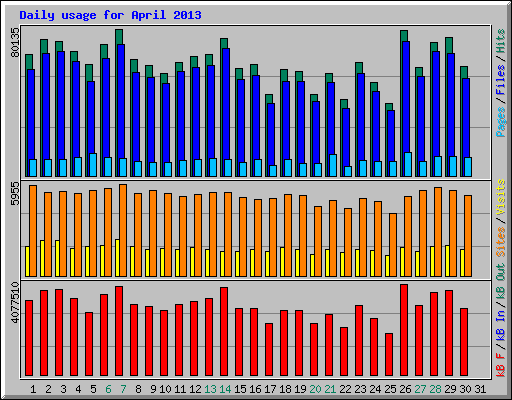Click day 5 on the x-axis
512x400 pixels.
tap(93, 389)
